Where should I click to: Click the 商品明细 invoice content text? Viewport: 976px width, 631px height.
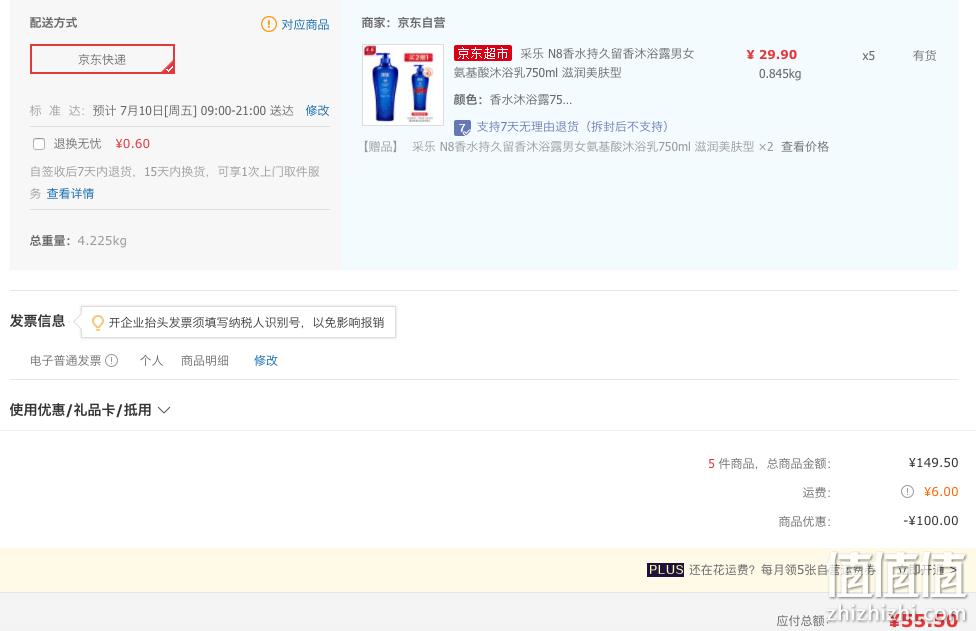click(x=205, y=360)
